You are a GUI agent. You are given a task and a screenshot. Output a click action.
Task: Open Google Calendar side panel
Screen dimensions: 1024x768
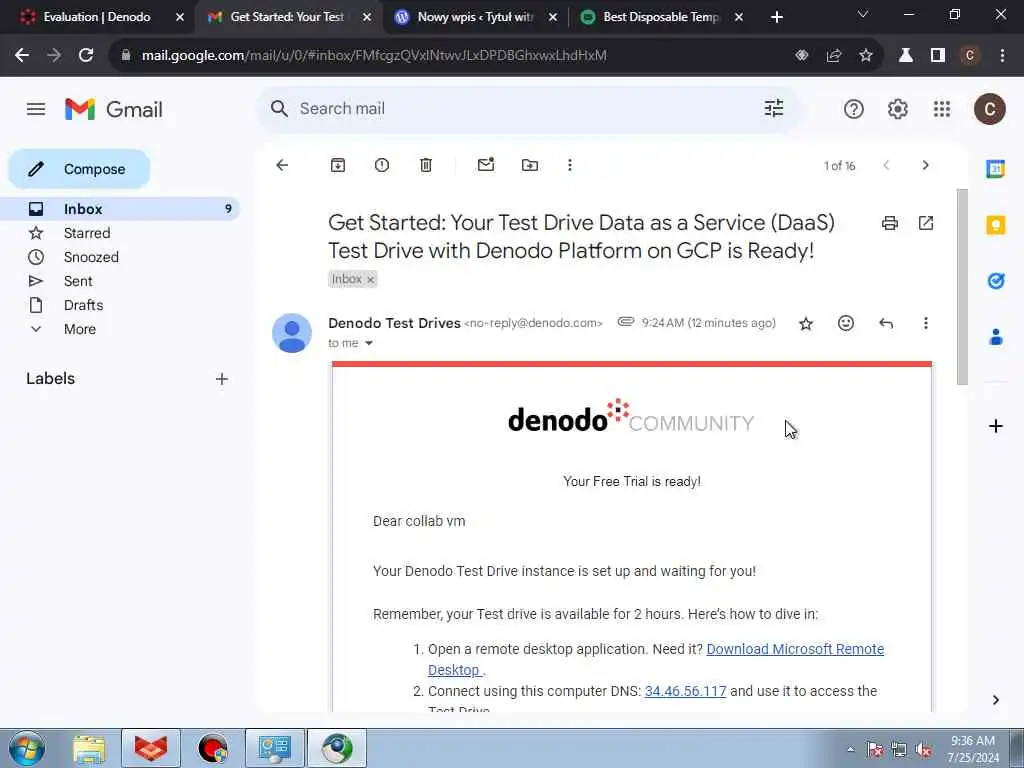tap(995, 168)
